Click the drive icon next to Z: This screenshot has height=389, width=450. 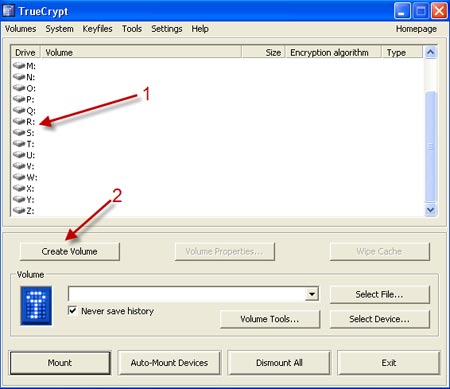click(x=19, y=210)
